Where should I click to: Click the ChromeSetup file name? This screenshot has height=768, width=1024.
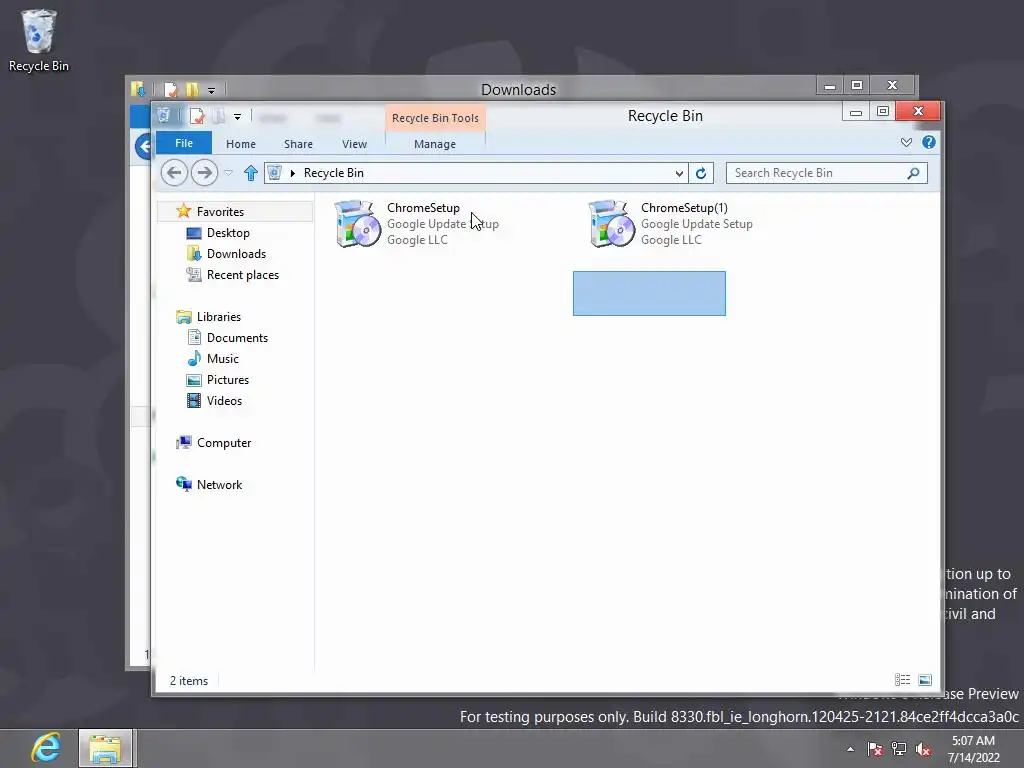click(423, 208)
